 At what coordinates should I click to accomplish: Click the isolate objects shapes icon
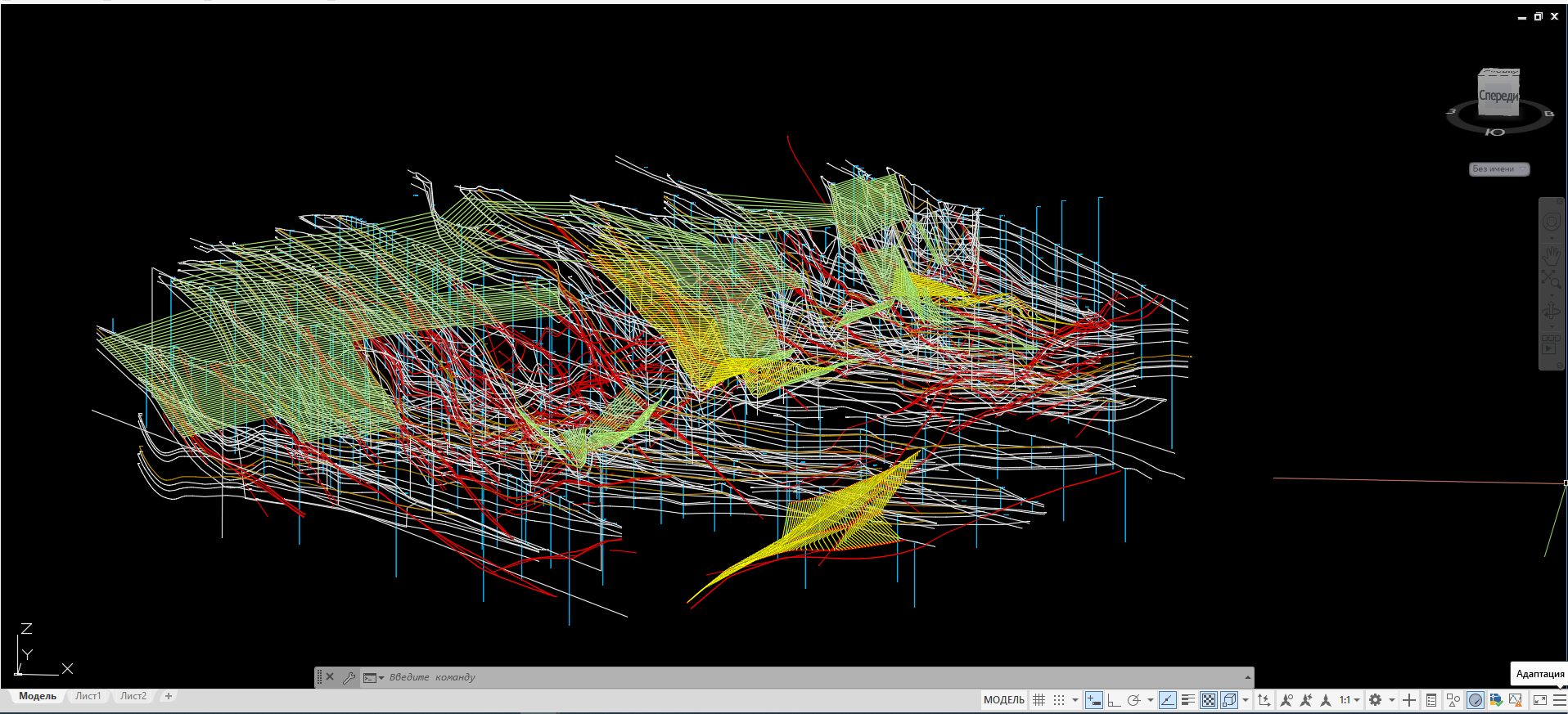coord(1453,700)
